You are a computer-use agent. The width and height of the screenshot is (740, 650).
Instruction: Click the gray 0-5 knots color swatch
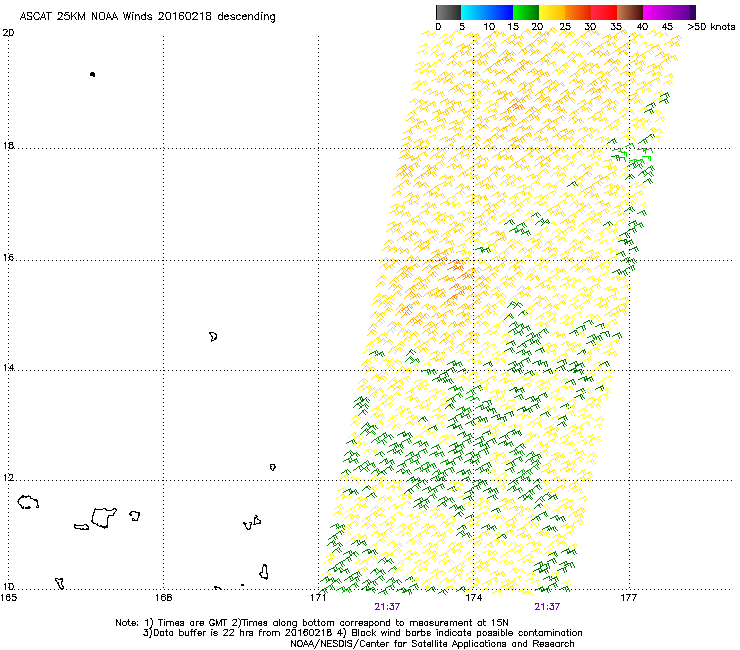448,12
